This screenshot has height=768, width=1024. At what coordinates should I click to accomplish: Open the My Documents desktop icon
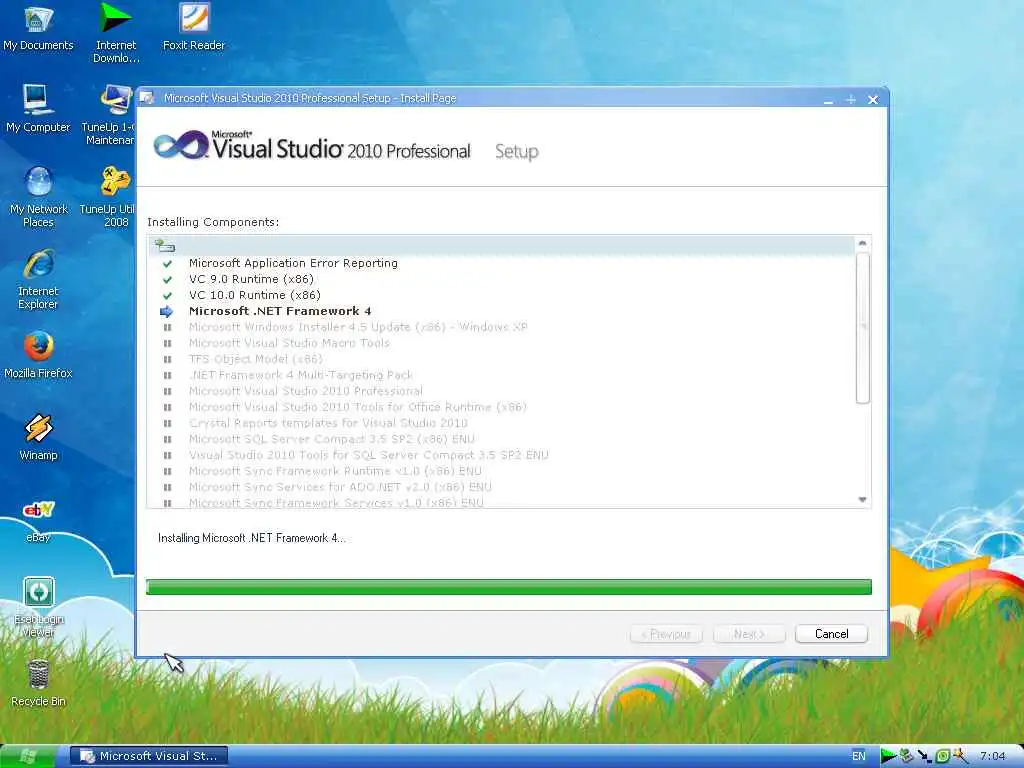[38, 29]
